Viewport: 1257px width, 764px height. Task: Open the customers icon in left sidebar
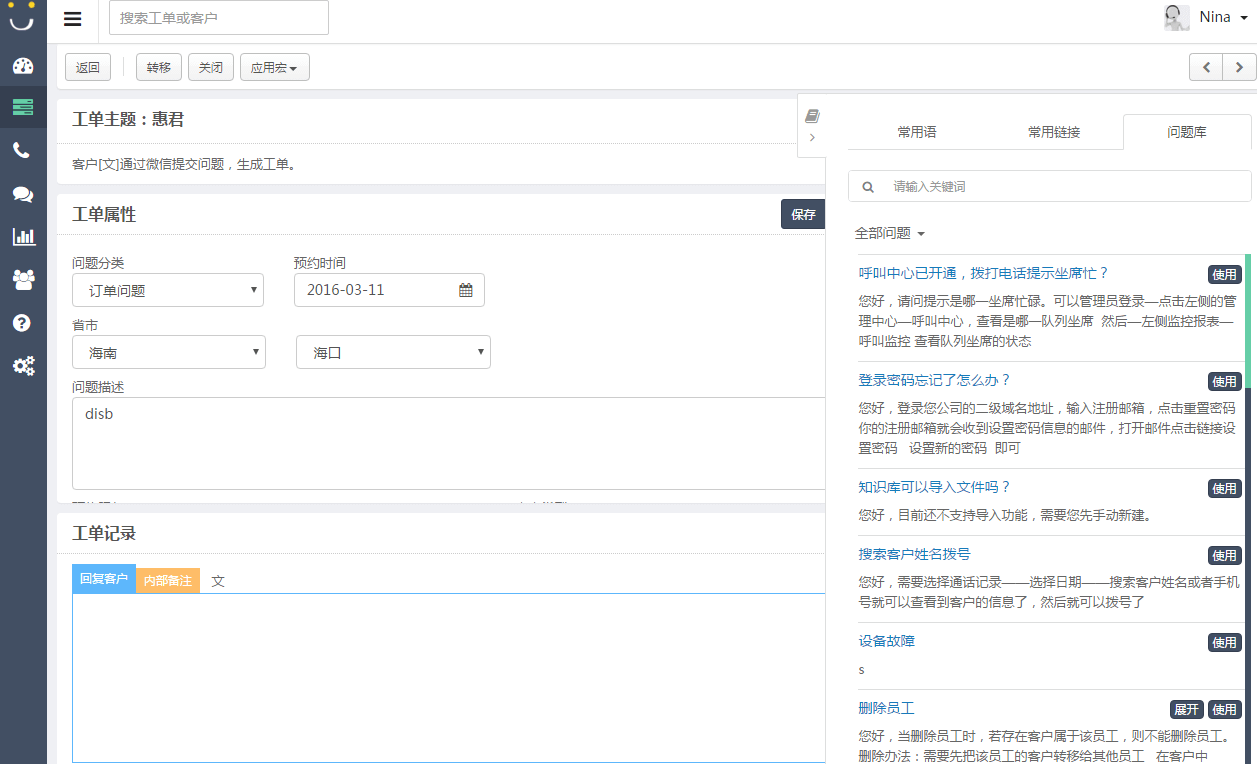pos(22,280)
